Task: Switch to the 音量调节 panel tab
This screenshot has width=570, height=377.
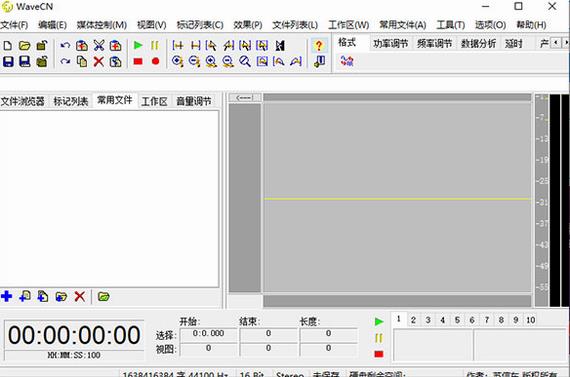Action: tap(194, 101)
